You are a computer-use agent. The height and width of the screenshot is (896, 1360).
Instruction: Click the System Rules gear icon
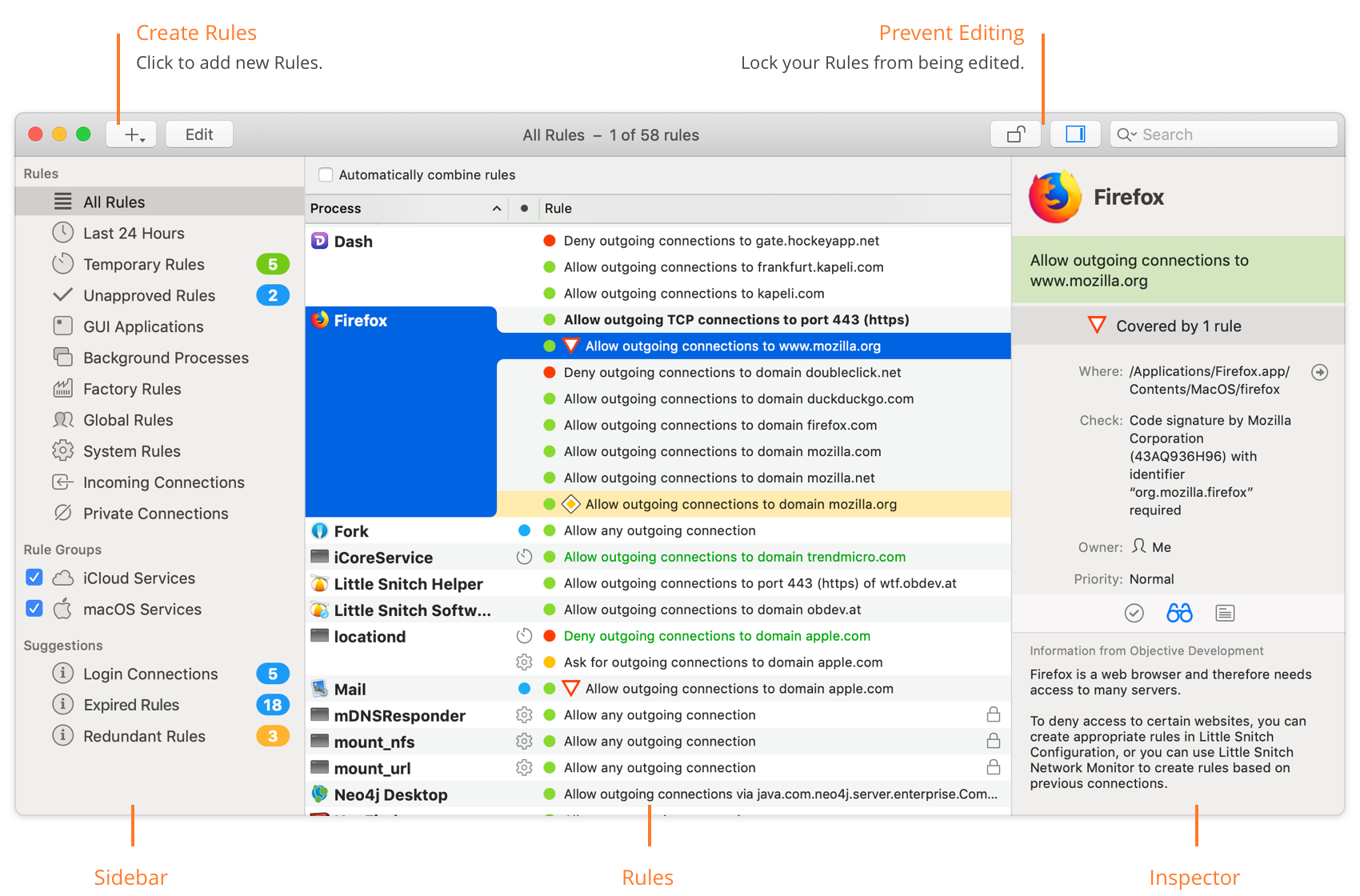tap(62, 451)
